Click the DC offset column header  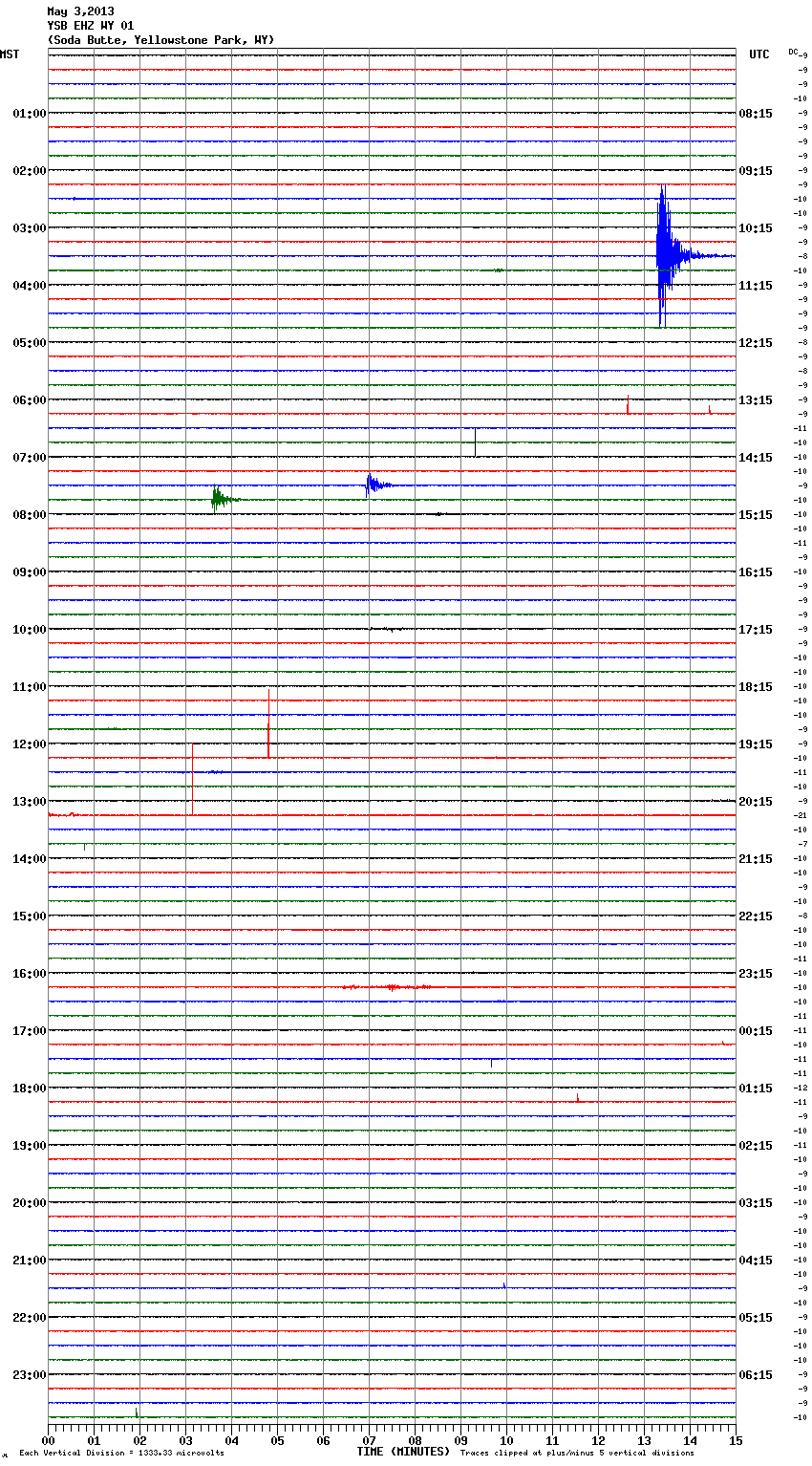pos(795,52)
